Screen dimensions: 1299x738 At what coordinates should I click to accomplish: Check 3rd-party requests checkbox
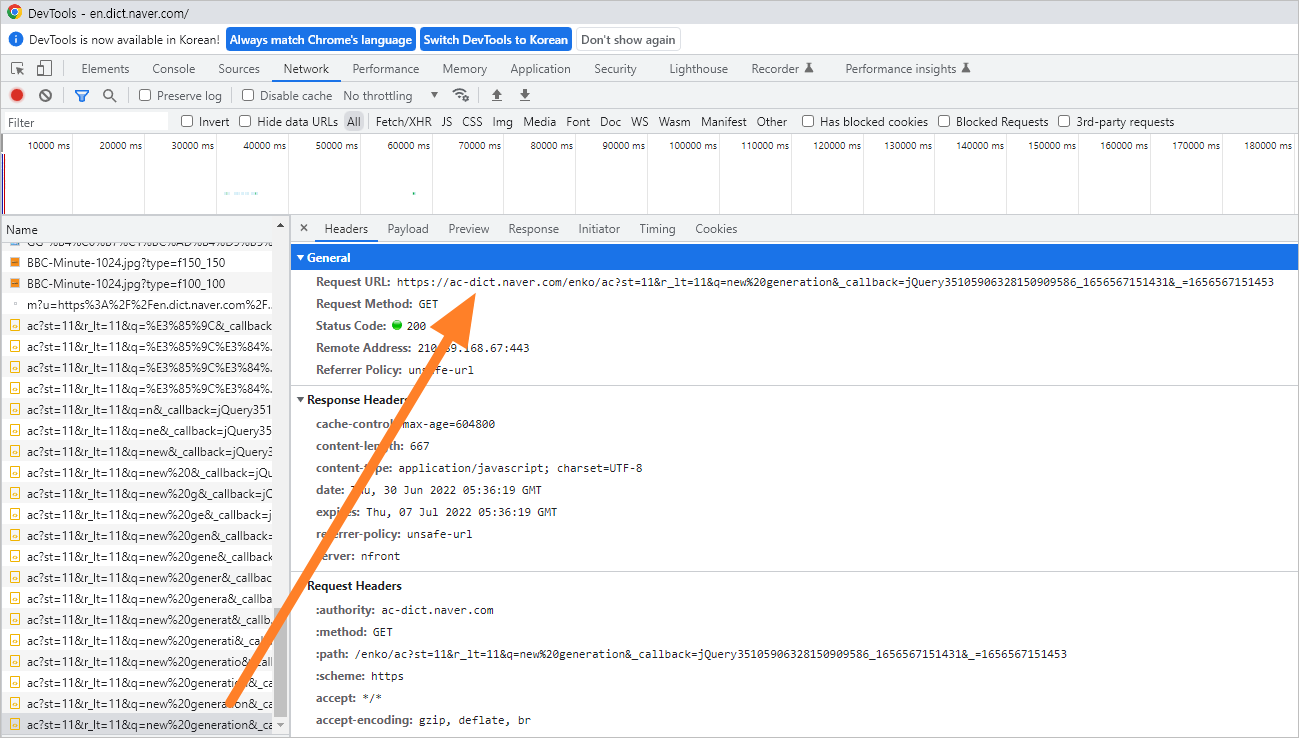coord(1064,121)
